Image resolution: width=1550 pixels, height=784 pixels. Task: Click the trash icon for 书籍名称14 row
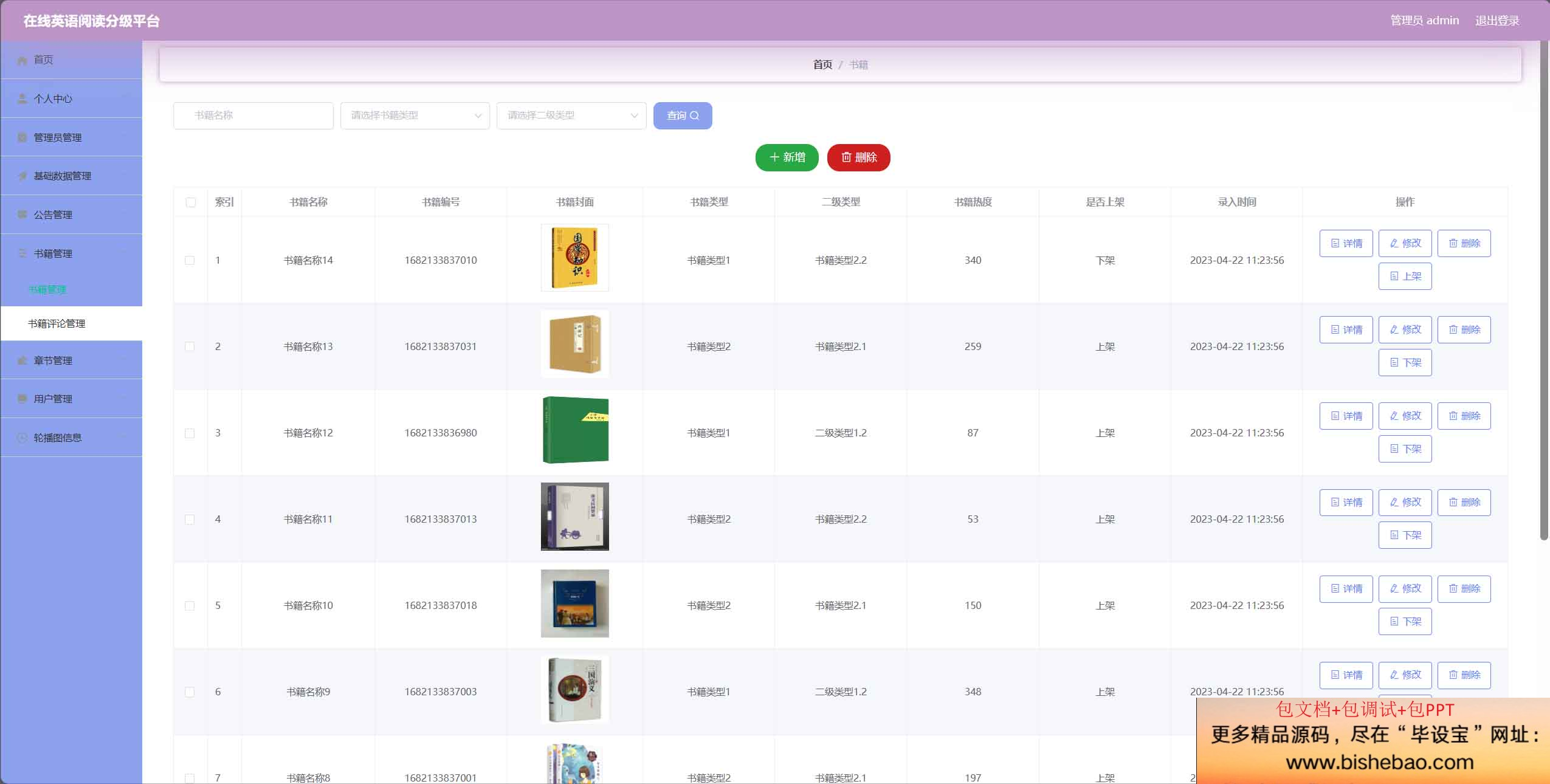point(1453,243)
